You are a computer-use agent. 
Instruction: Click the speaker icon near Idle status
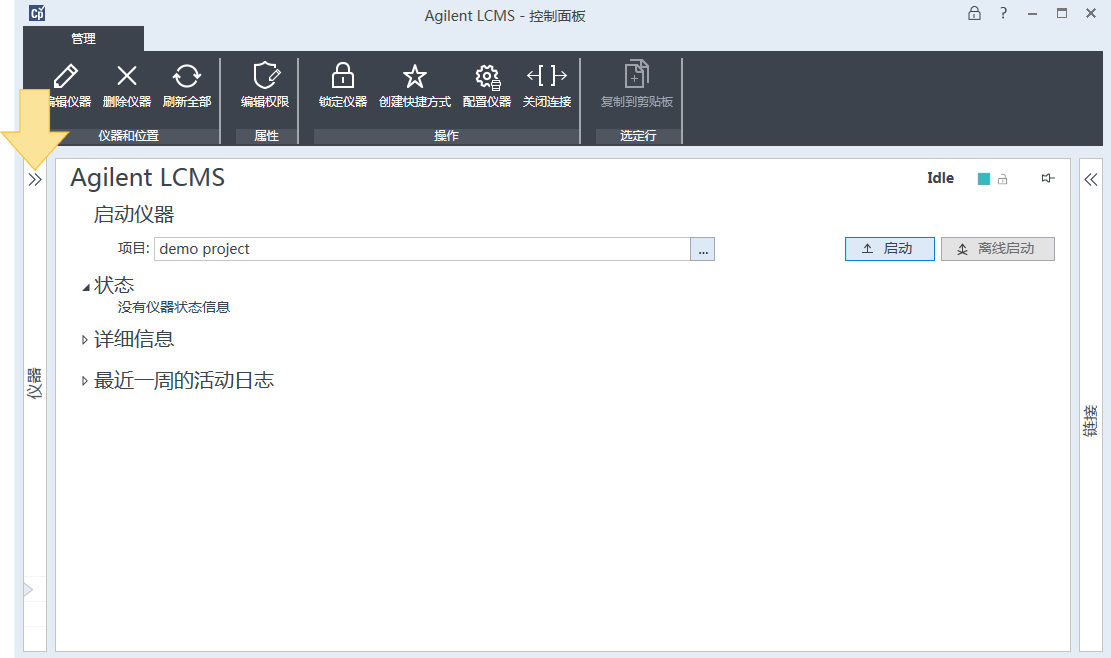click(1048, 178)
